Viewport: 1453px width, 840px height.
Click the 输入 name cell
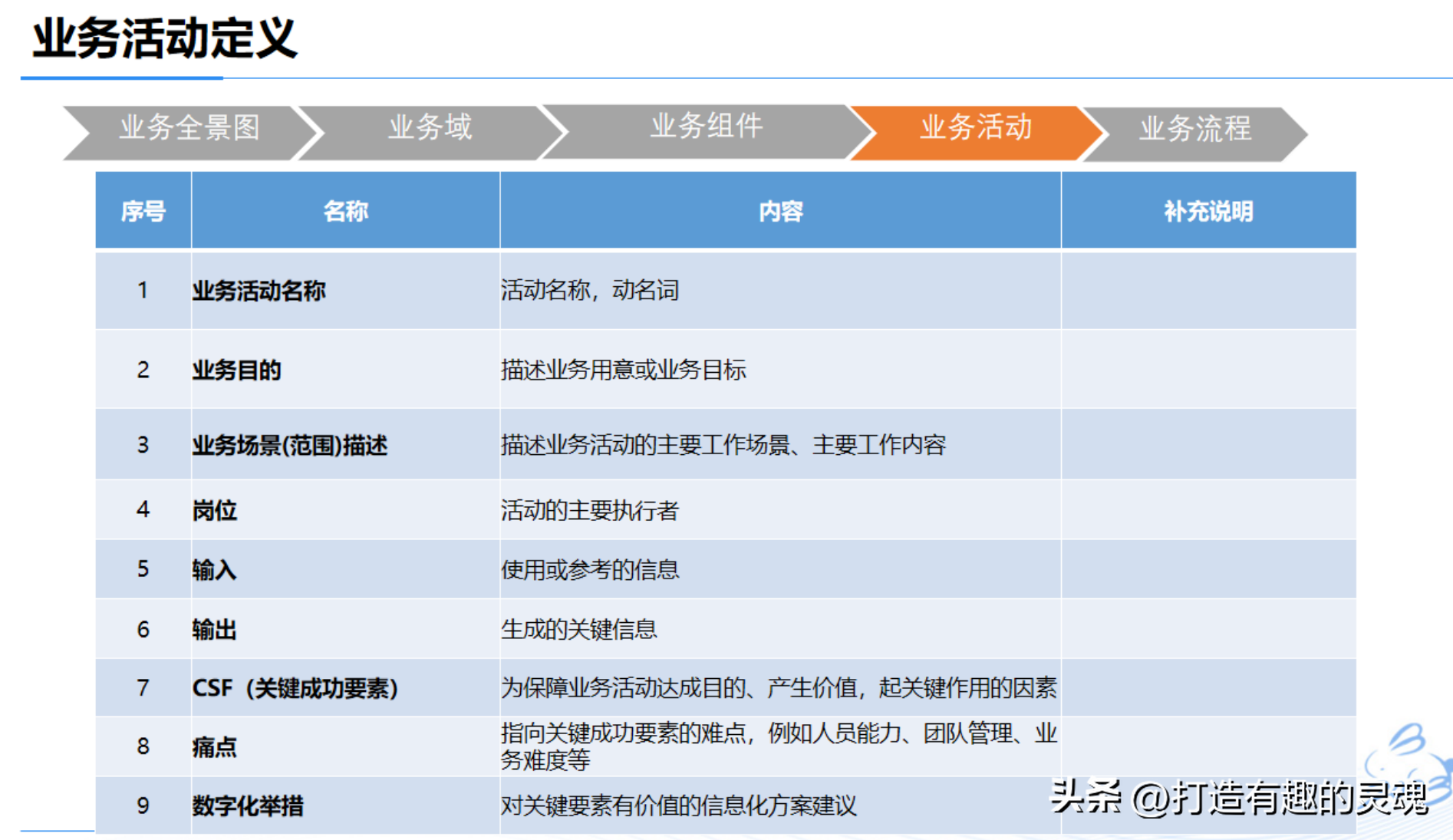pyautogui.click(x=346, y=570)
